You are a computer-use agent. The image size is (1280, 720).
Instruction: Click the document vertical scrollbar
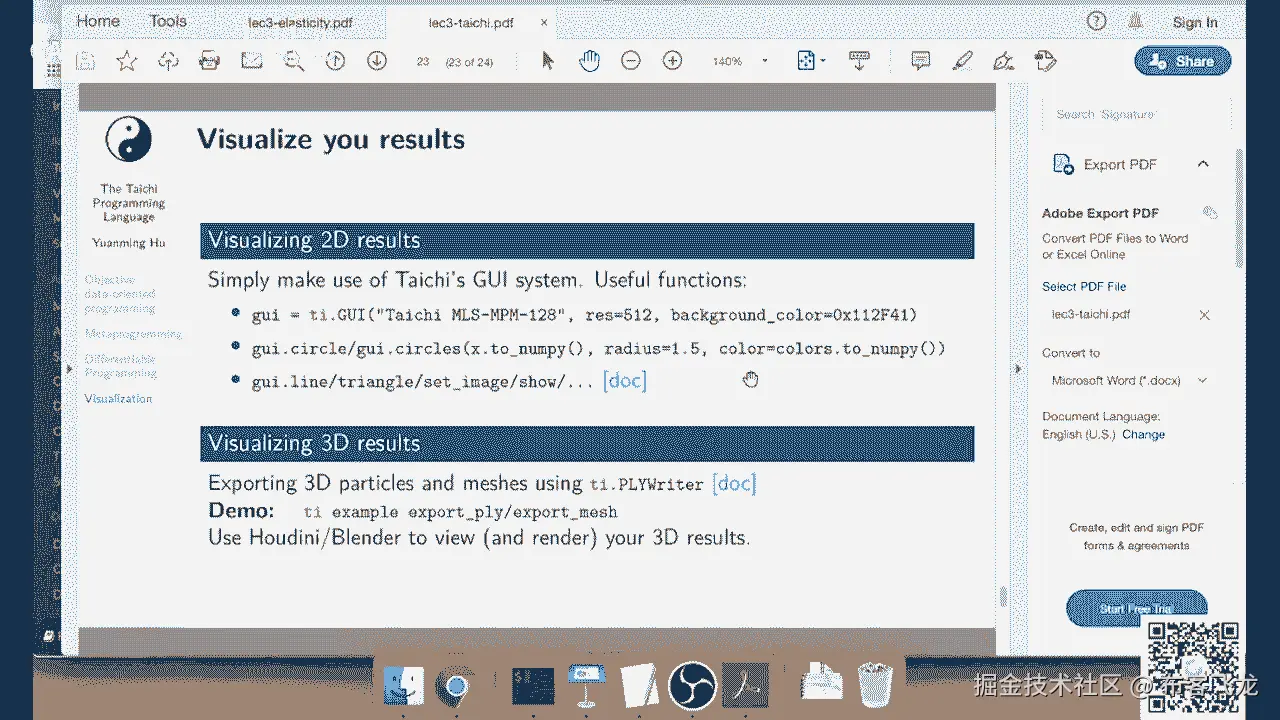pyautogui.click(x=1003, y=597)
